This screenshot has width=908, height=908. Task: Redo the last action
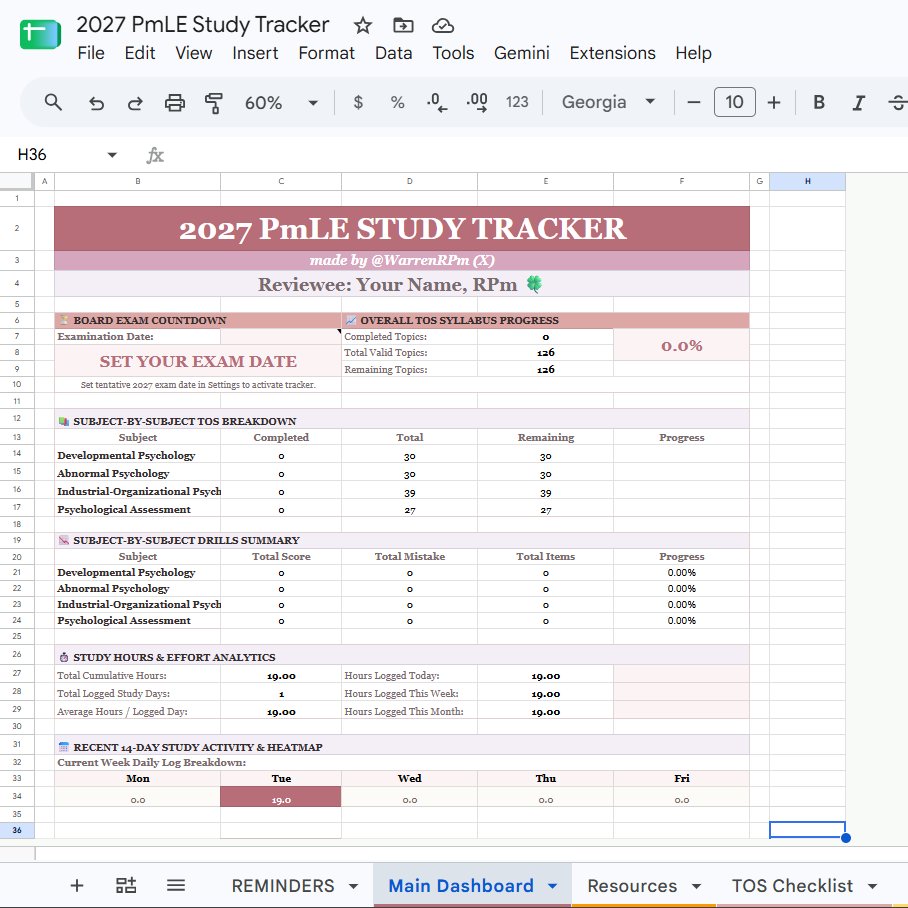click(135, 102)
